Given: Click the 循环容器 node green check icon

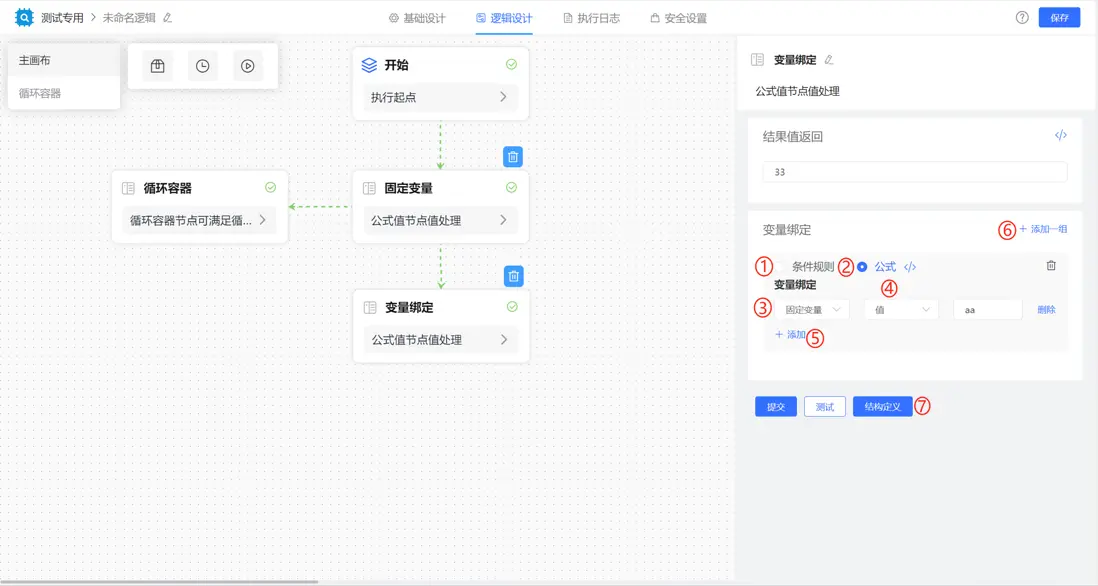Looking at the screenshot, I should click(x=270, y=188).
